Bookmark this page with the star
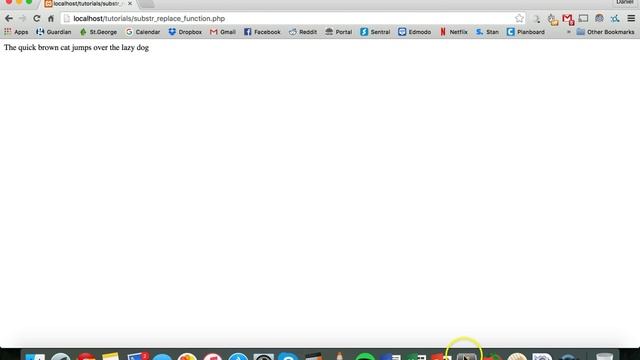Screen dimensions: 640x360 point(519,18)
